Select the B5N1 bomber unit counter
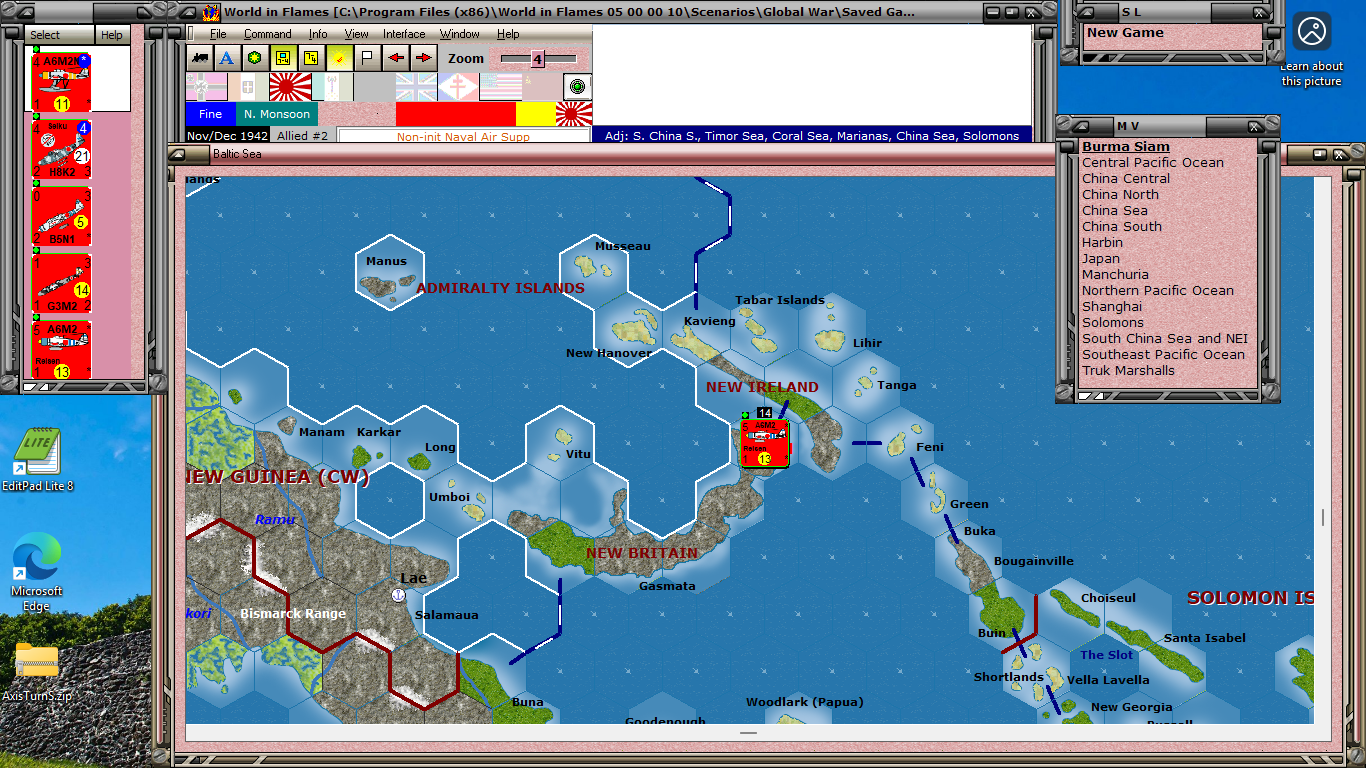This screenshot has width=1366, height=768. 61,217
